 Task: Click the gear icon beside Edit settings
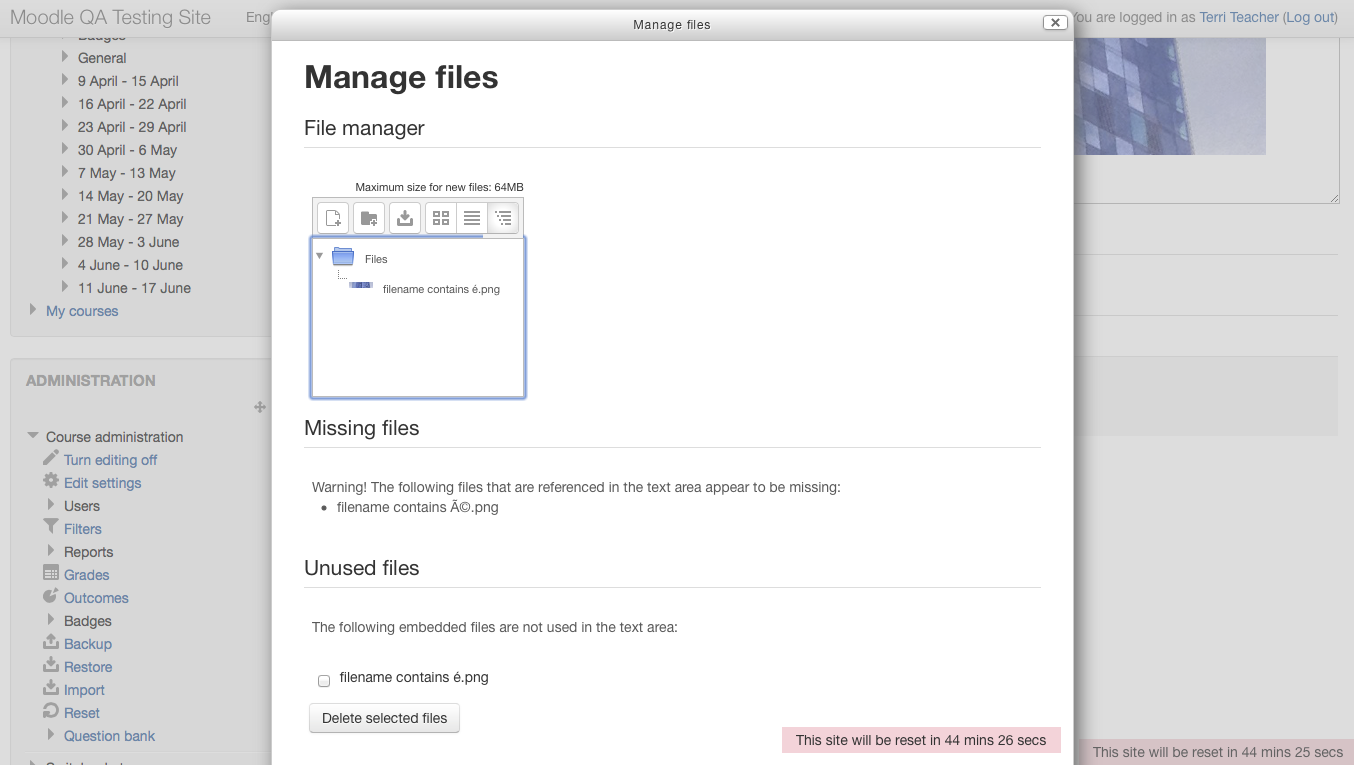(51, 481)
